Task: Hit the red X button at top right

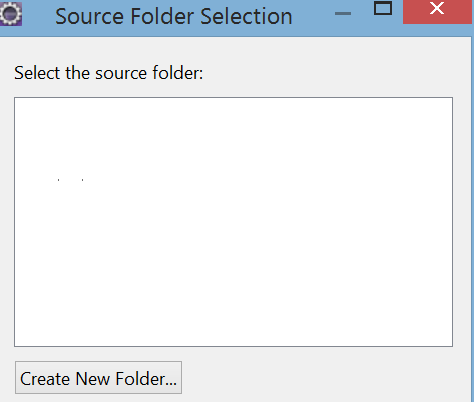Action: pos(437,12)
